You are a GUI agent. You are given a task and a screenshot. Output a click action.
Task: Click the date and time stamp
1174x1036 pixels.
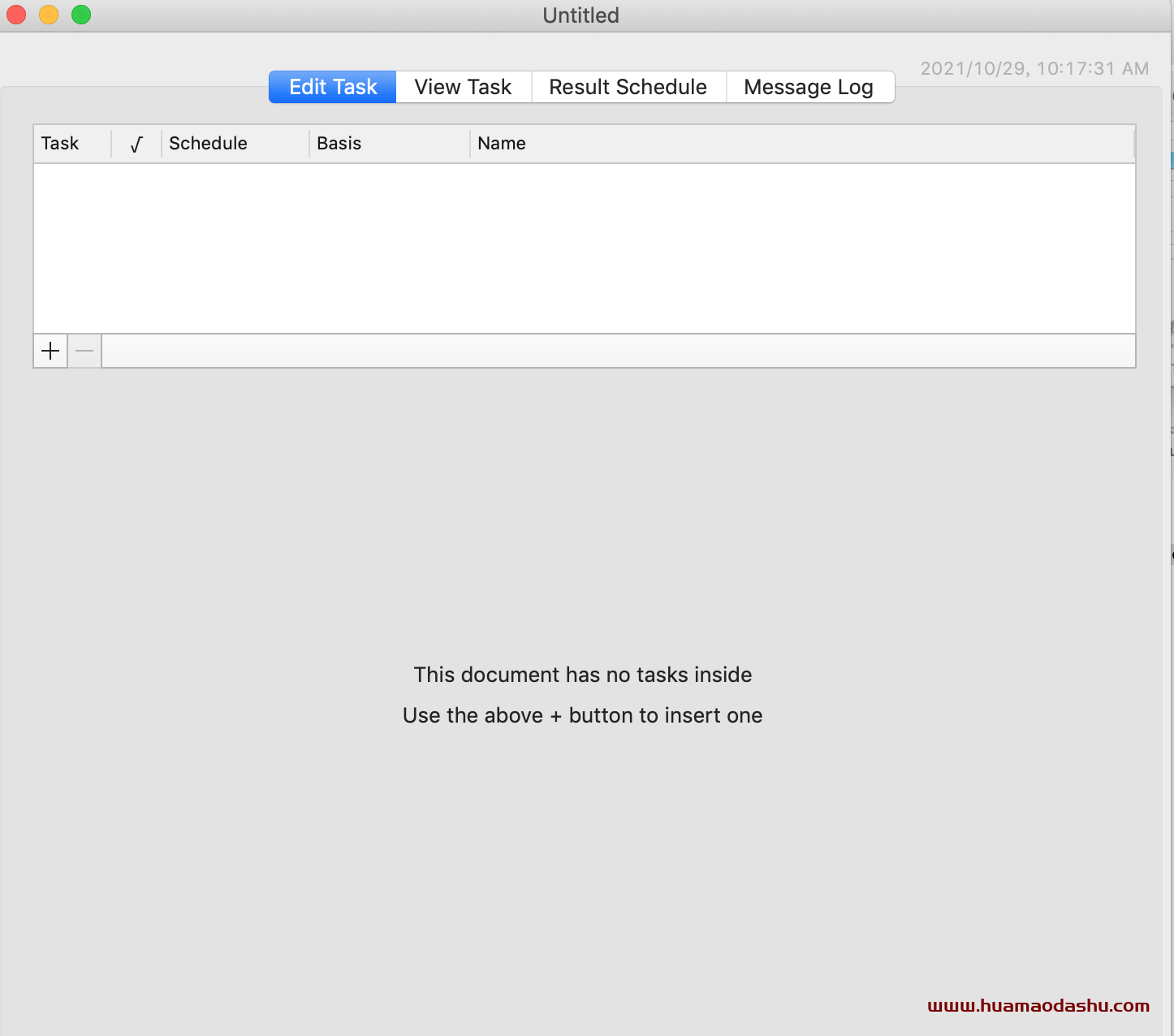(x=1034, y=69)
